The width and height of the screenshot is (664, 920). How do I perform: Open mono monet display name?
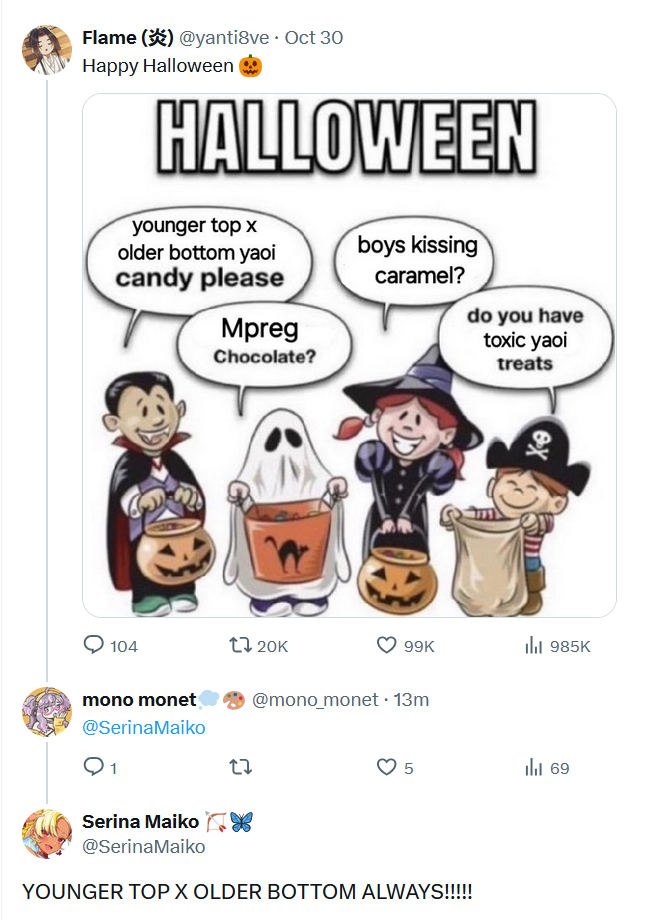pos(139,699)
